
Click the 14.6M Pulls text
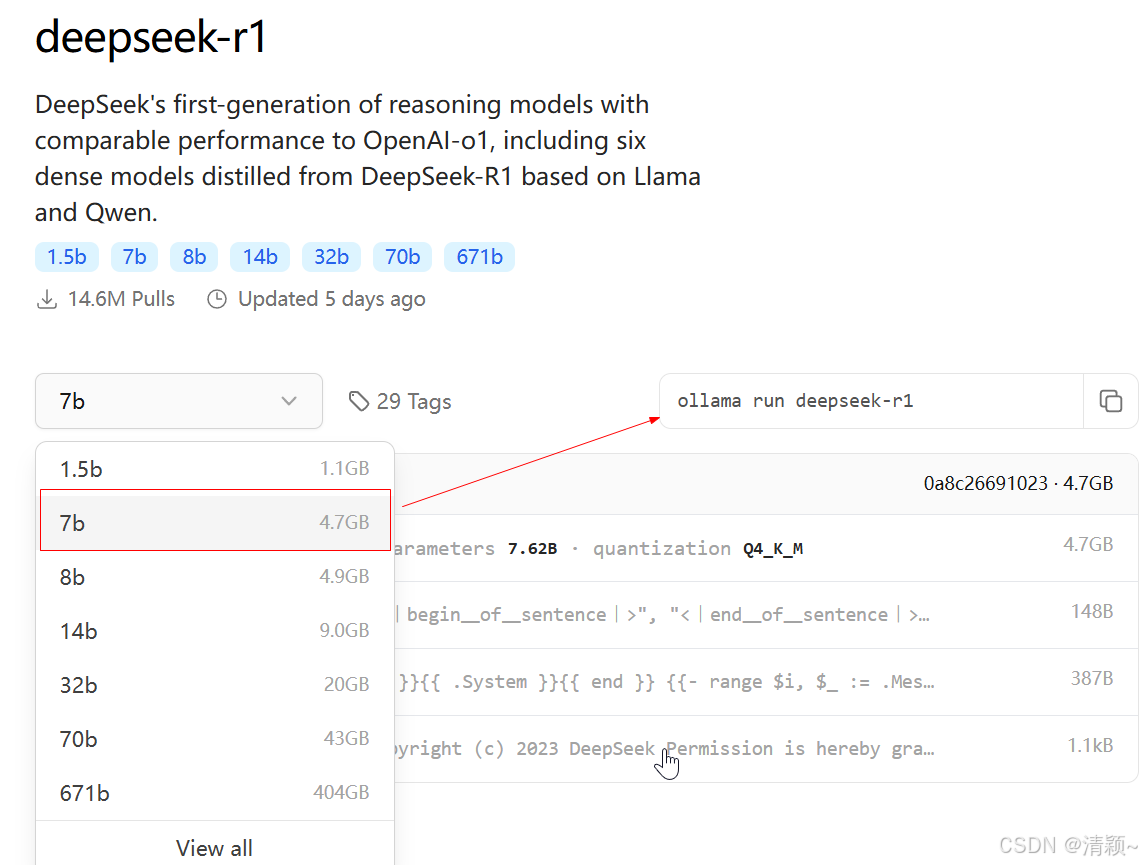121,299
